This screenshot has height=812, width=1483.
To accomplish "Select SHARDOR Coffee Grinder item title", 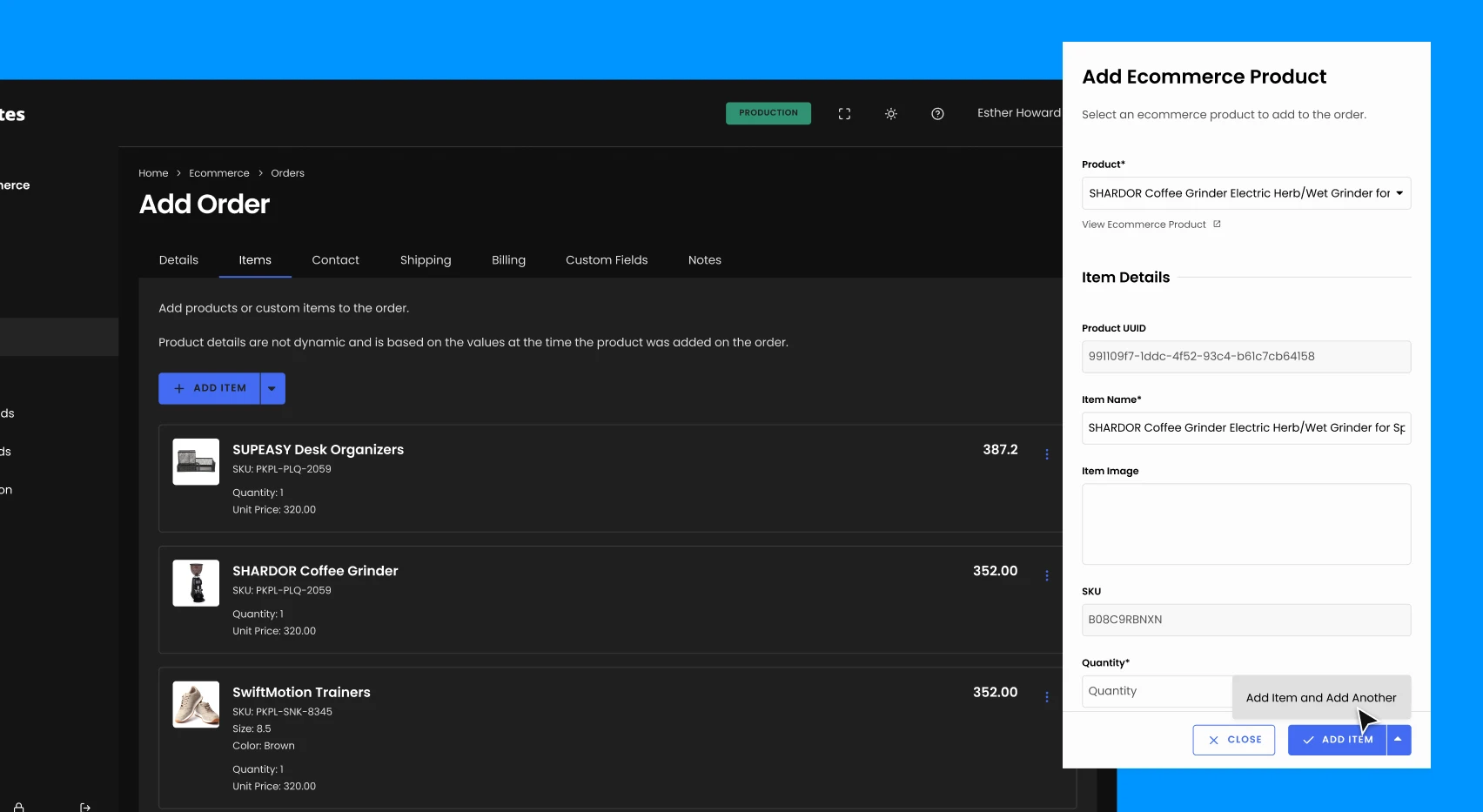I will click(x=315, y=571).
